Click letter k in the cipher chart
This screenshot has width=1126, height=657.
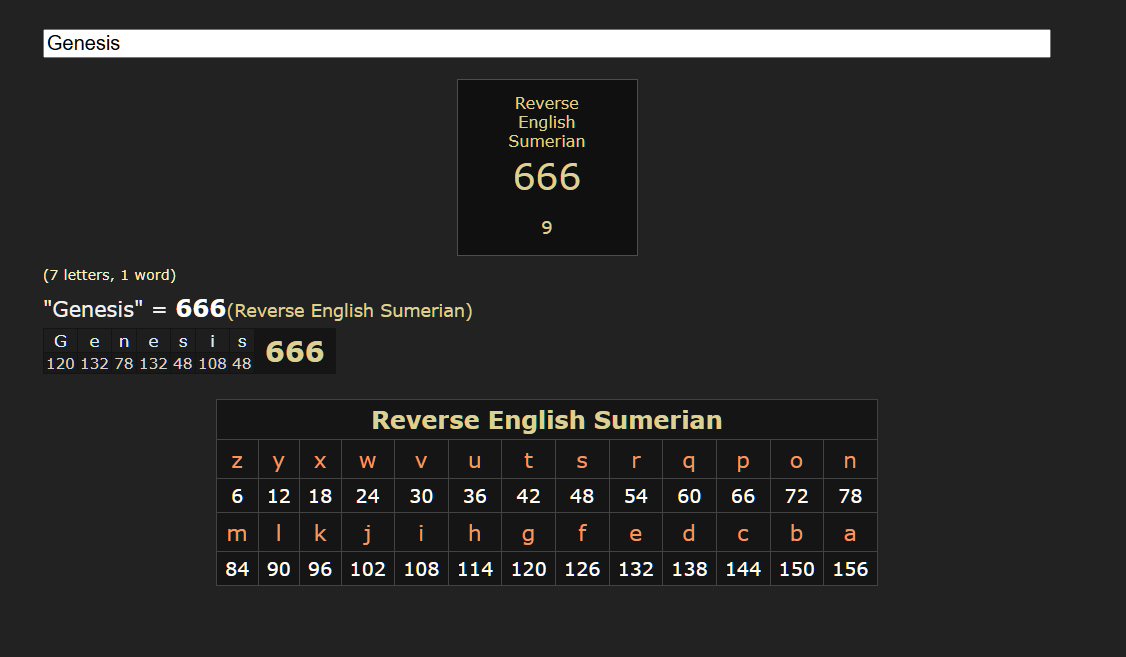pos(320,533)
